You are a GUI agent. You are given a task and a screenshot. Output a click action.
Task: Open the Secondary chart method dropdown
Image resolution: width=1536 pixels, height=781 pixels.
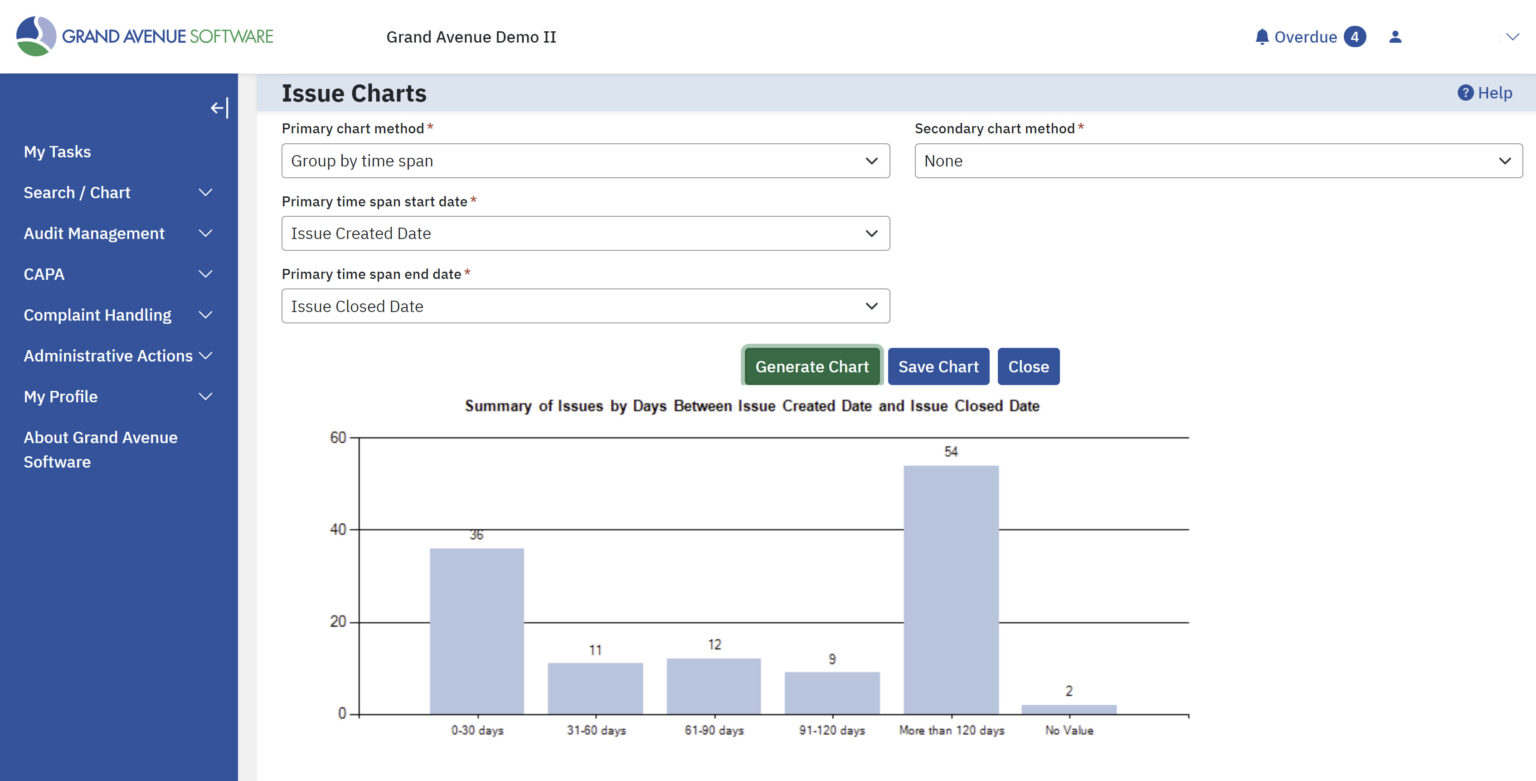pyautogui.click(x=1217, y=160)
